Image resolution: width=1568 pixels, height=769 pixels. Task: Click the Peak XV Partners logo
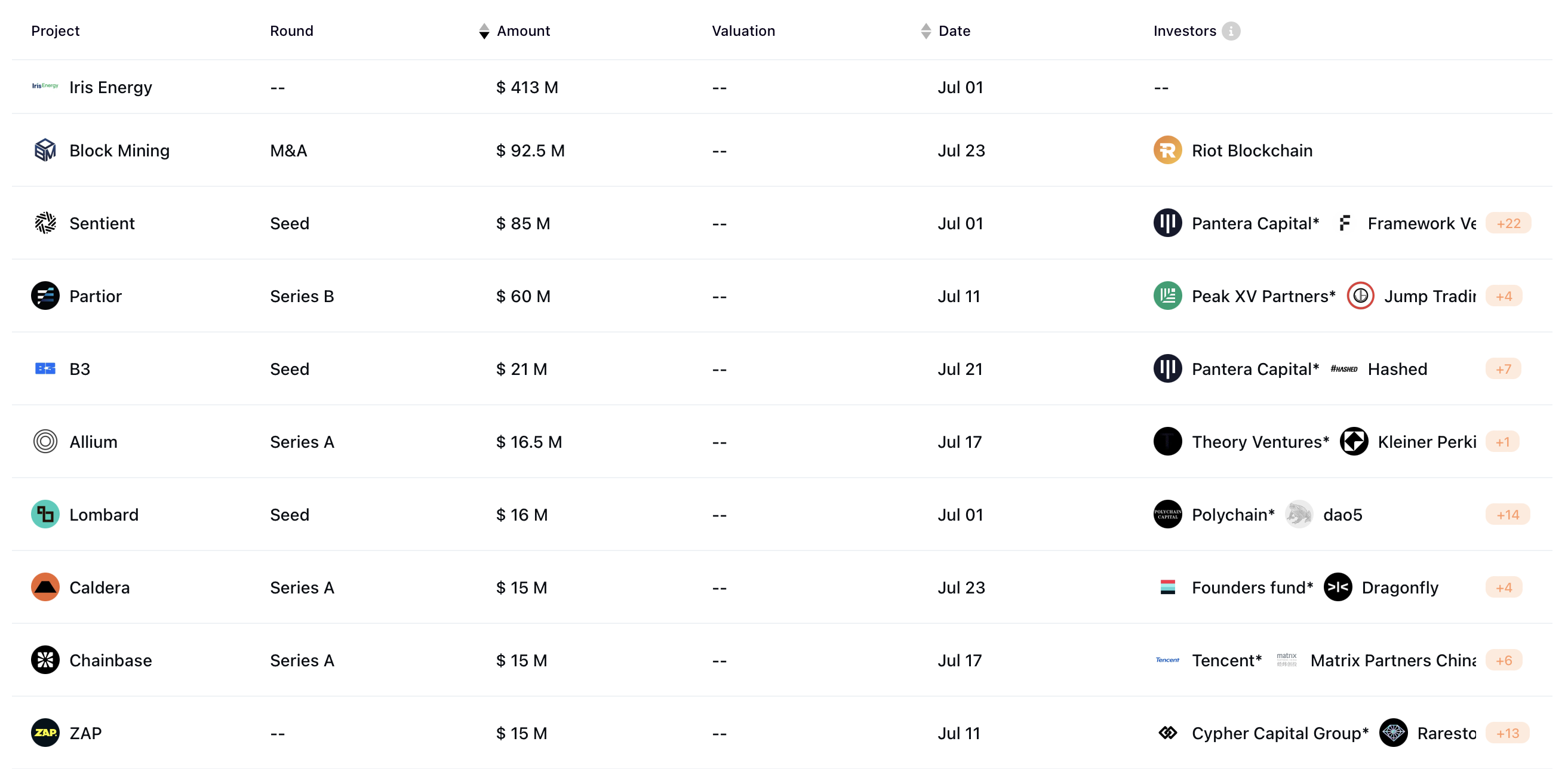(x=1167, y=296)
